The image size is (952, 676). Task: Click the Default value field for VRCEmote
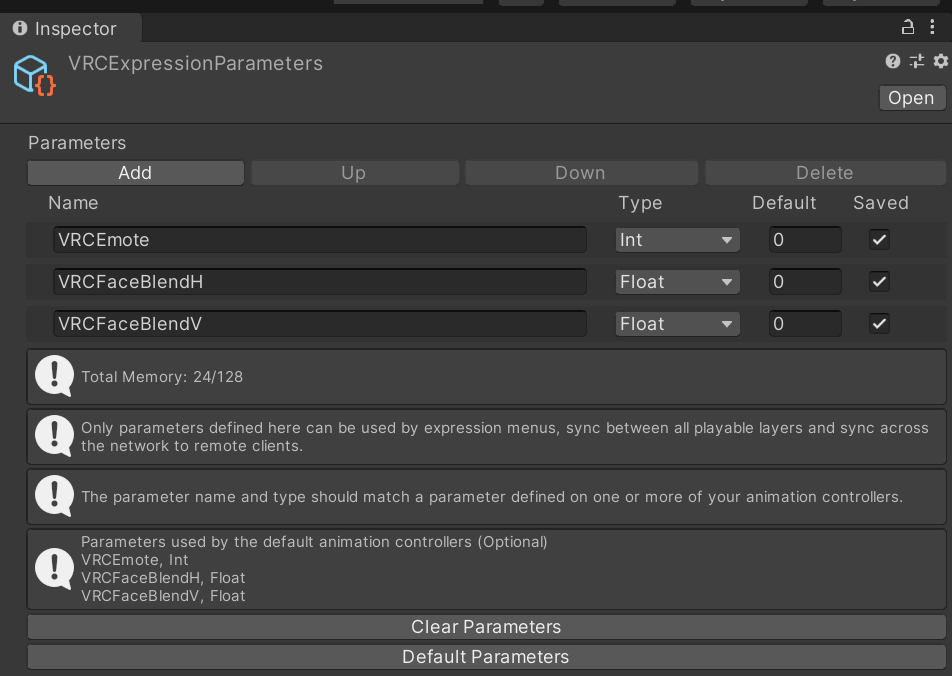point(805,239)
